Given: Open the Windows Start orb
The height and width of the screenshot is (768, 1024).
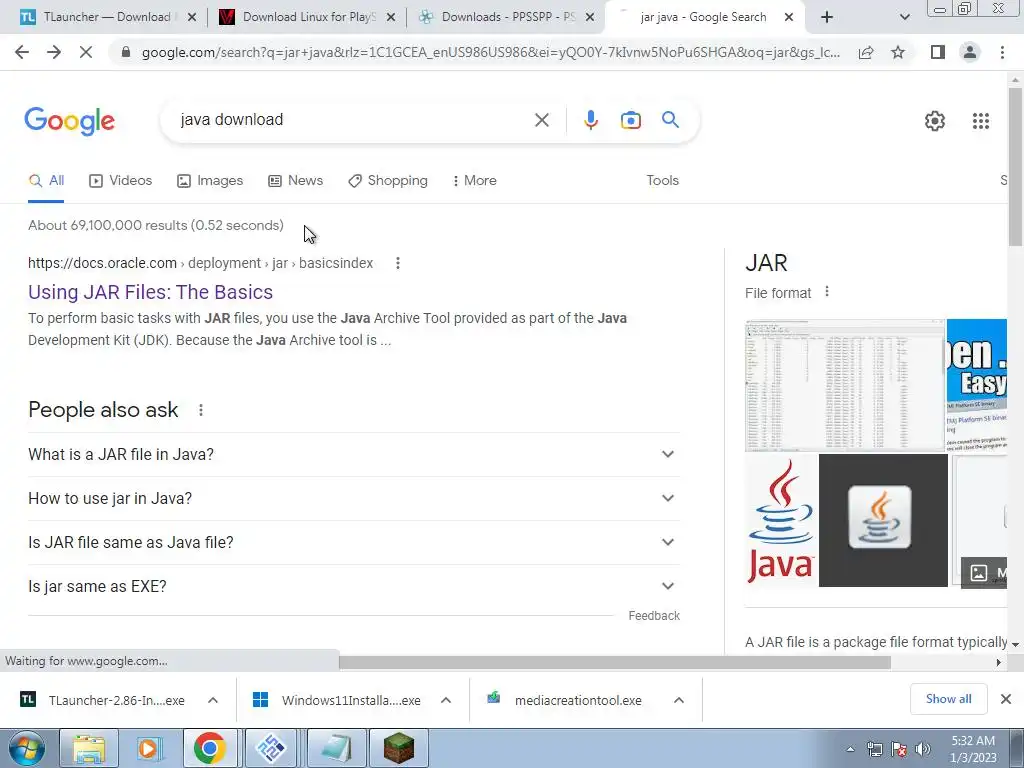Looking at the screenshot, I should click(x=27, y=748).
